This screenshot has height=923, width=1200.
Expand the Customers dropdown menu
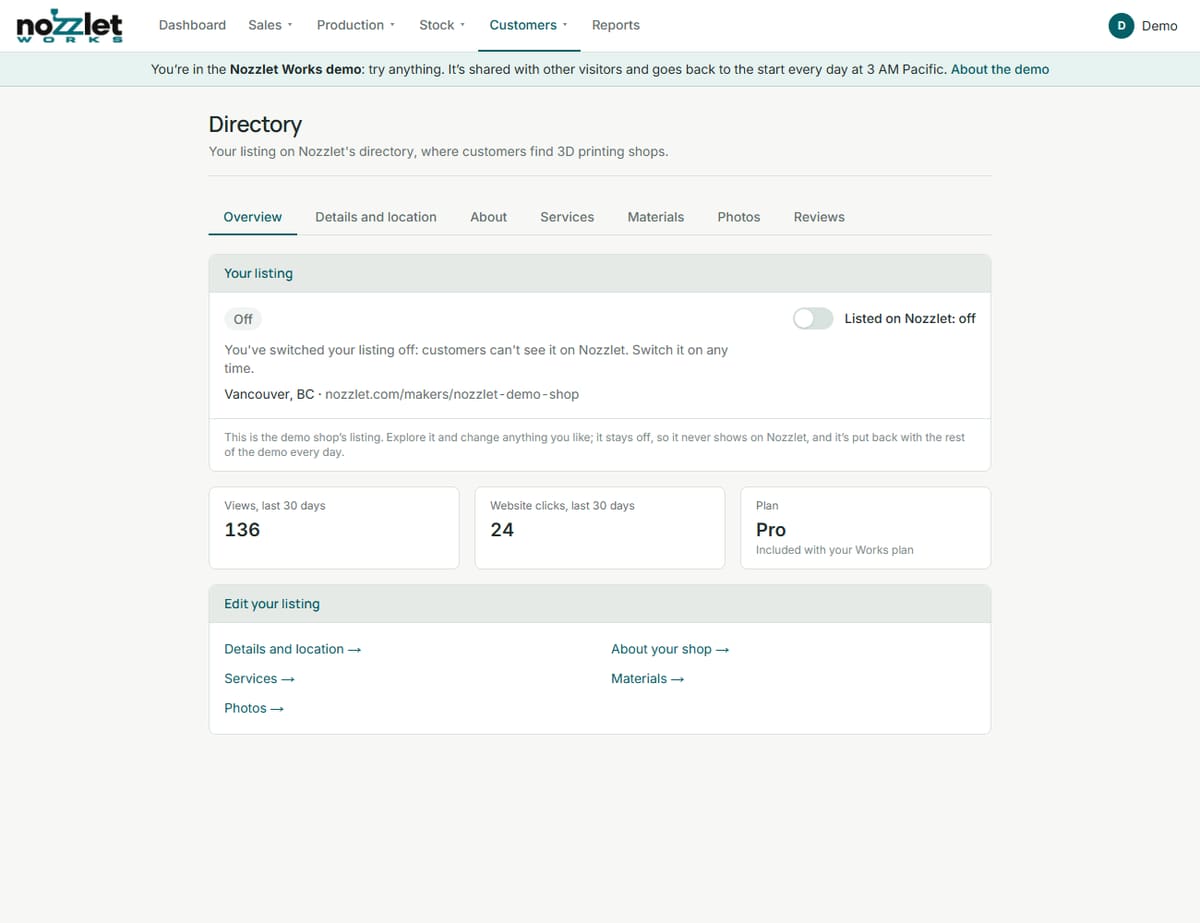tap(528, 25)
